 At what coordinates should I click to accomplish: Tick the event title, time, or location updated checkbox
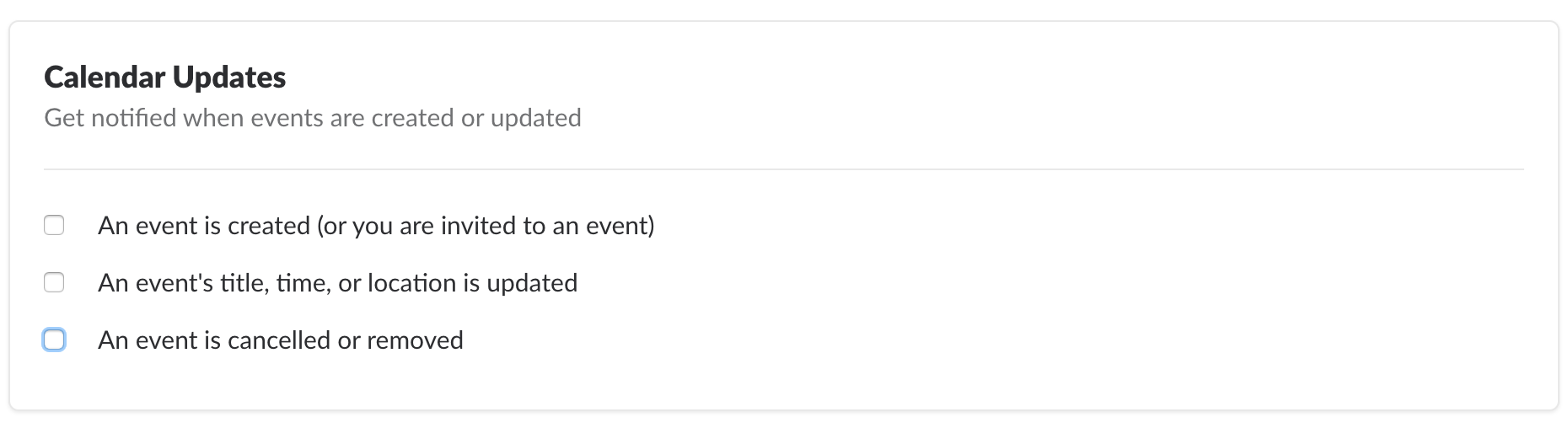click(x=54, y=282)
